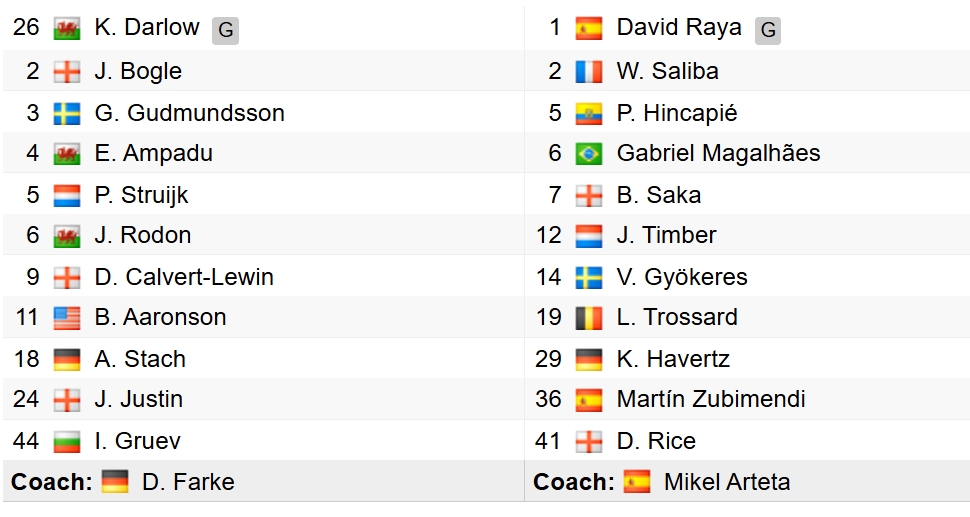Select shirt number 44 in left lineup
Image resolution: width=970 pixels, height=517 pixels.
(x=26, y=441)
